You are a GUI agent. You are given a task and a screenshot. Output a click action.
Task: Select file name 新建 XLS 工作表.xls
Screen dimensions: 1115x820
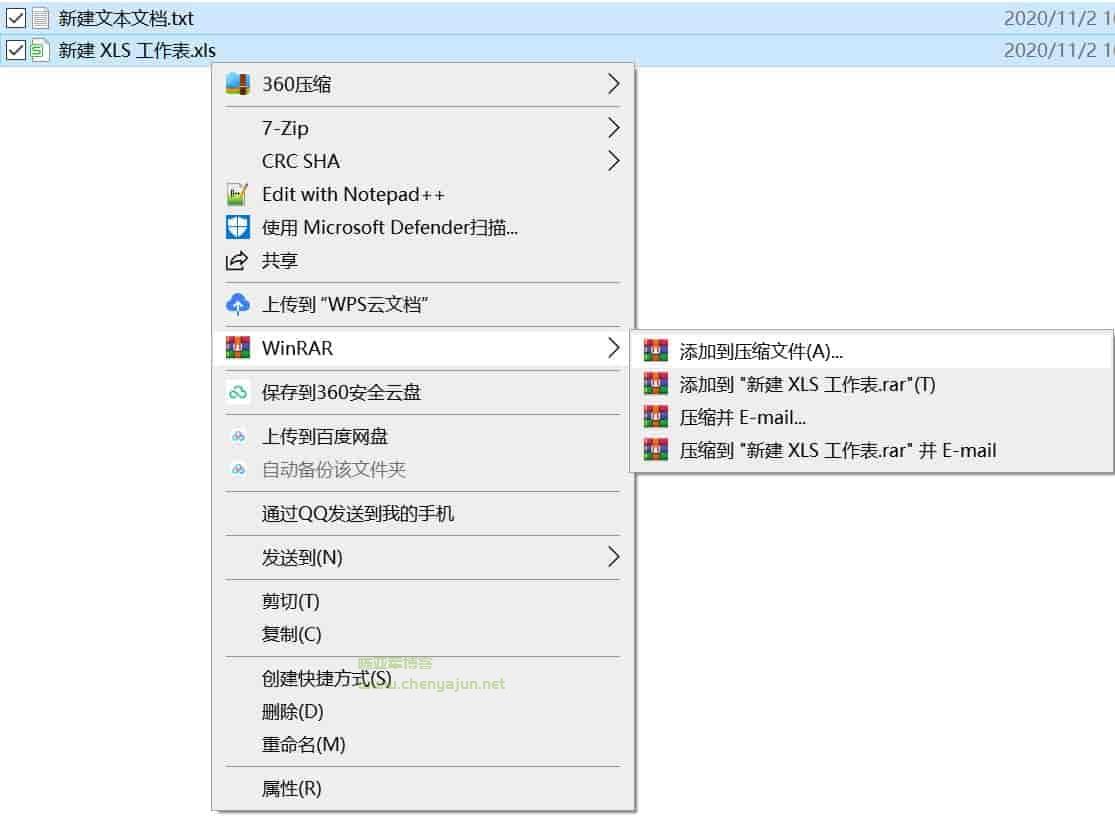pos(137,50)
